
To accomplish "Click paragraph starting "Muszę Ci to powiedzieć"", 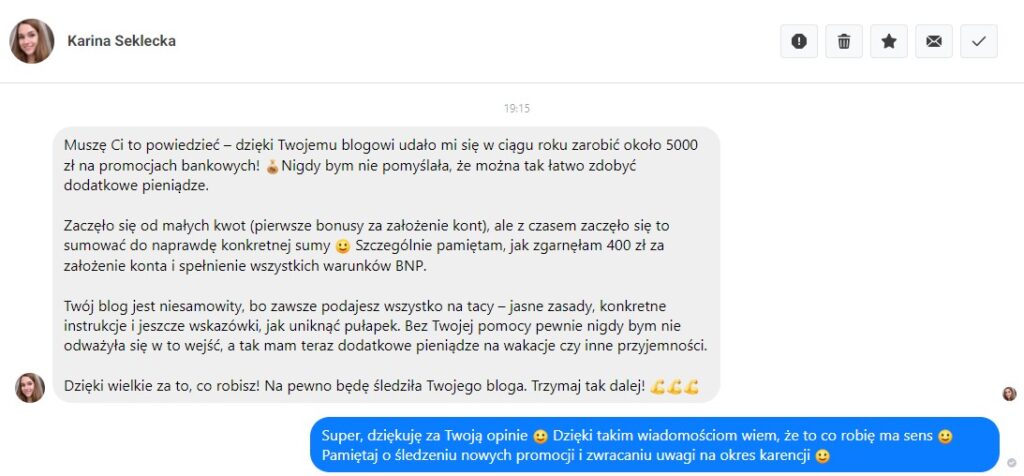I will pyautogui.click(x=381, y=165).
